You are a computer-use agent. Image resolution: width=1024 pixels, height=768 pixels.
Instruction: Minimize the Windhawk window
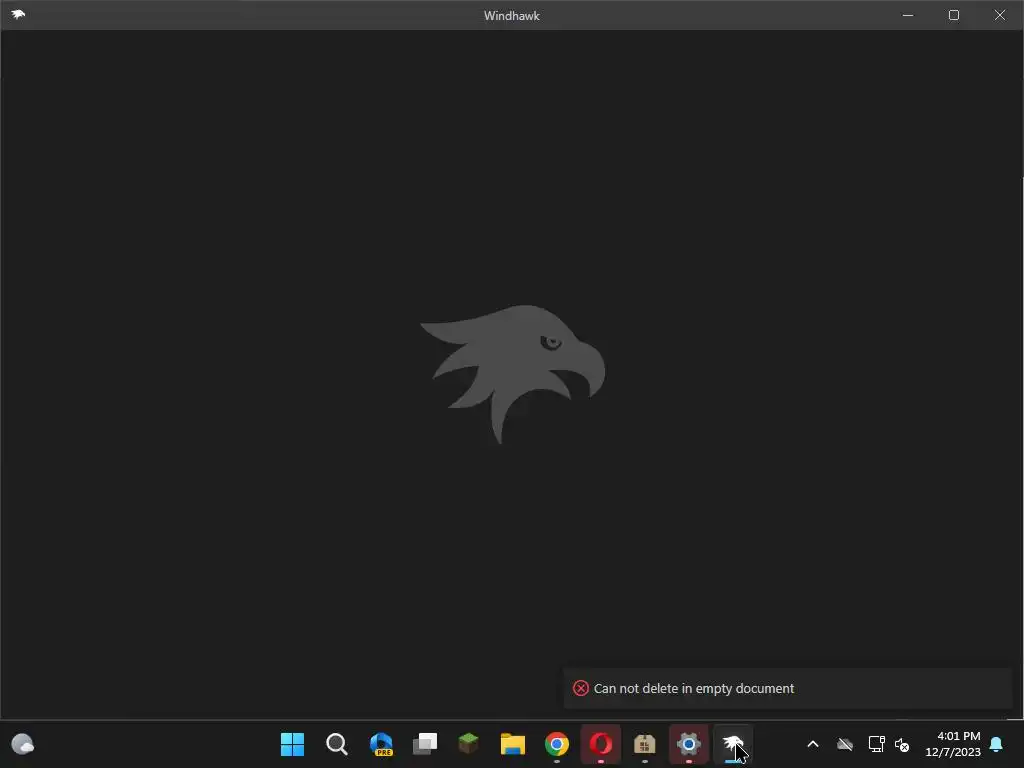tap(908, 15)
